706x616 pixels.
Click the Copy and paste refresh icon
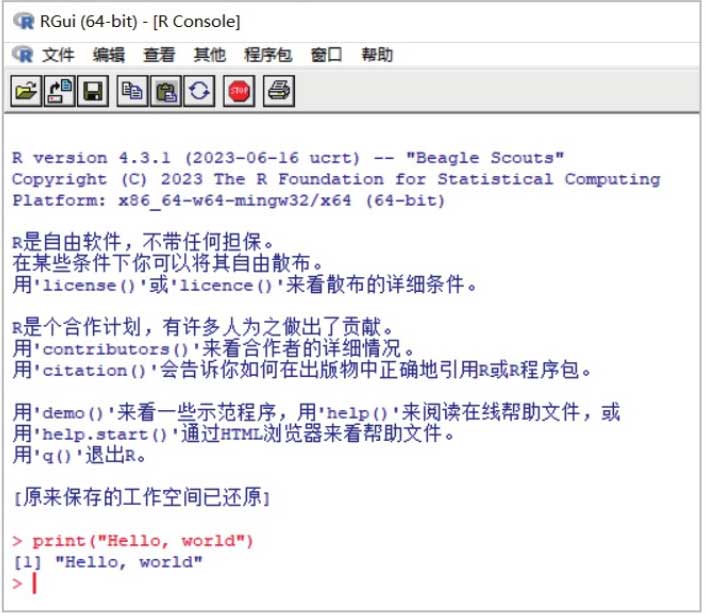click(x=199, y=91)
